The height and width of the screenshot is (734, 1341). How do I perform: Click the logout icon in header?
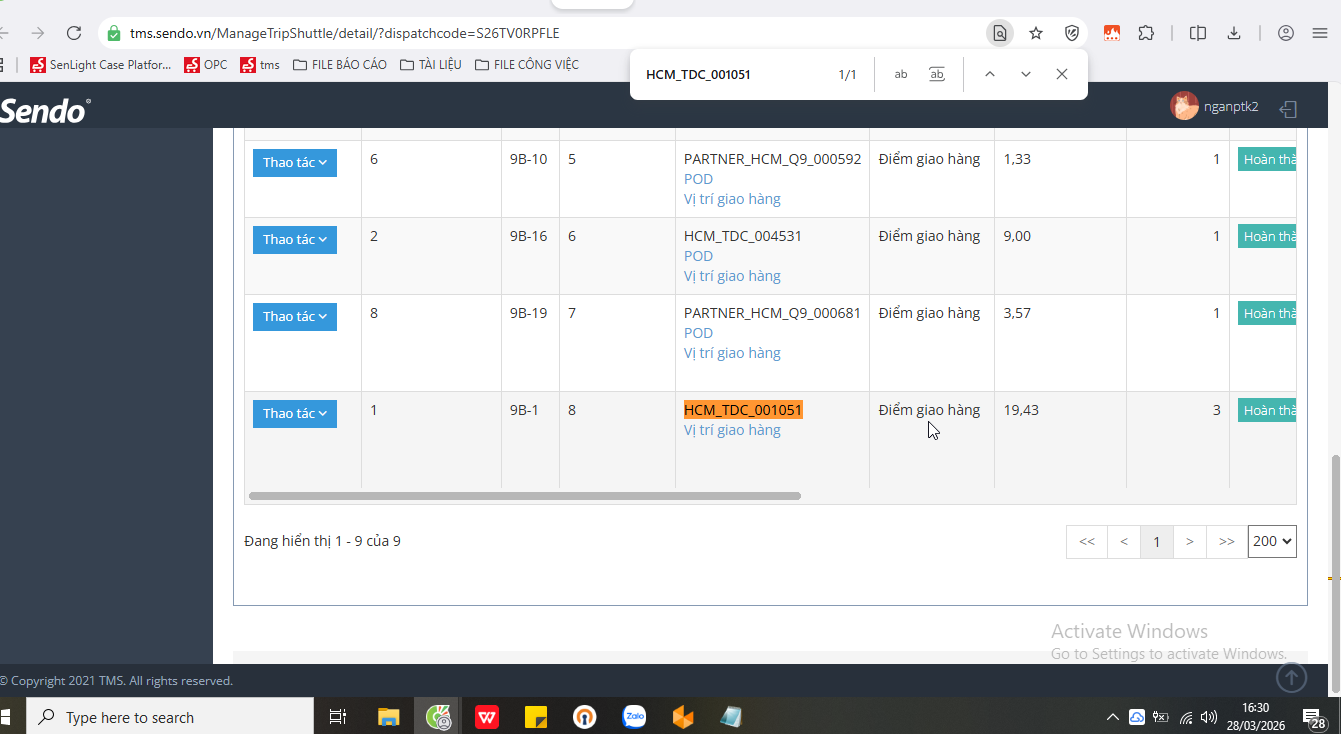pyautogui.click(x=1289, y=109)
